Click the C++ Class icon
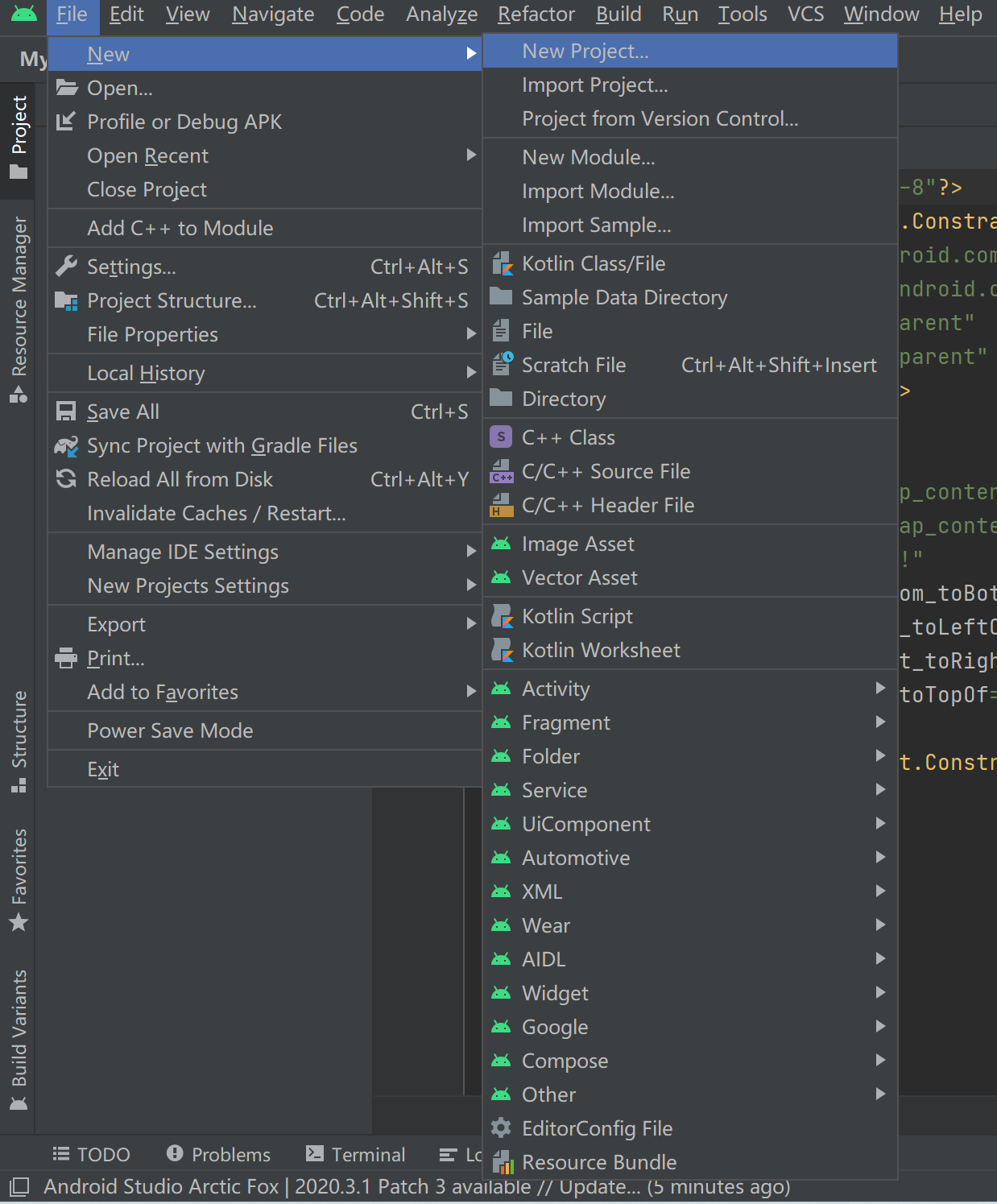 pos(501,437)
